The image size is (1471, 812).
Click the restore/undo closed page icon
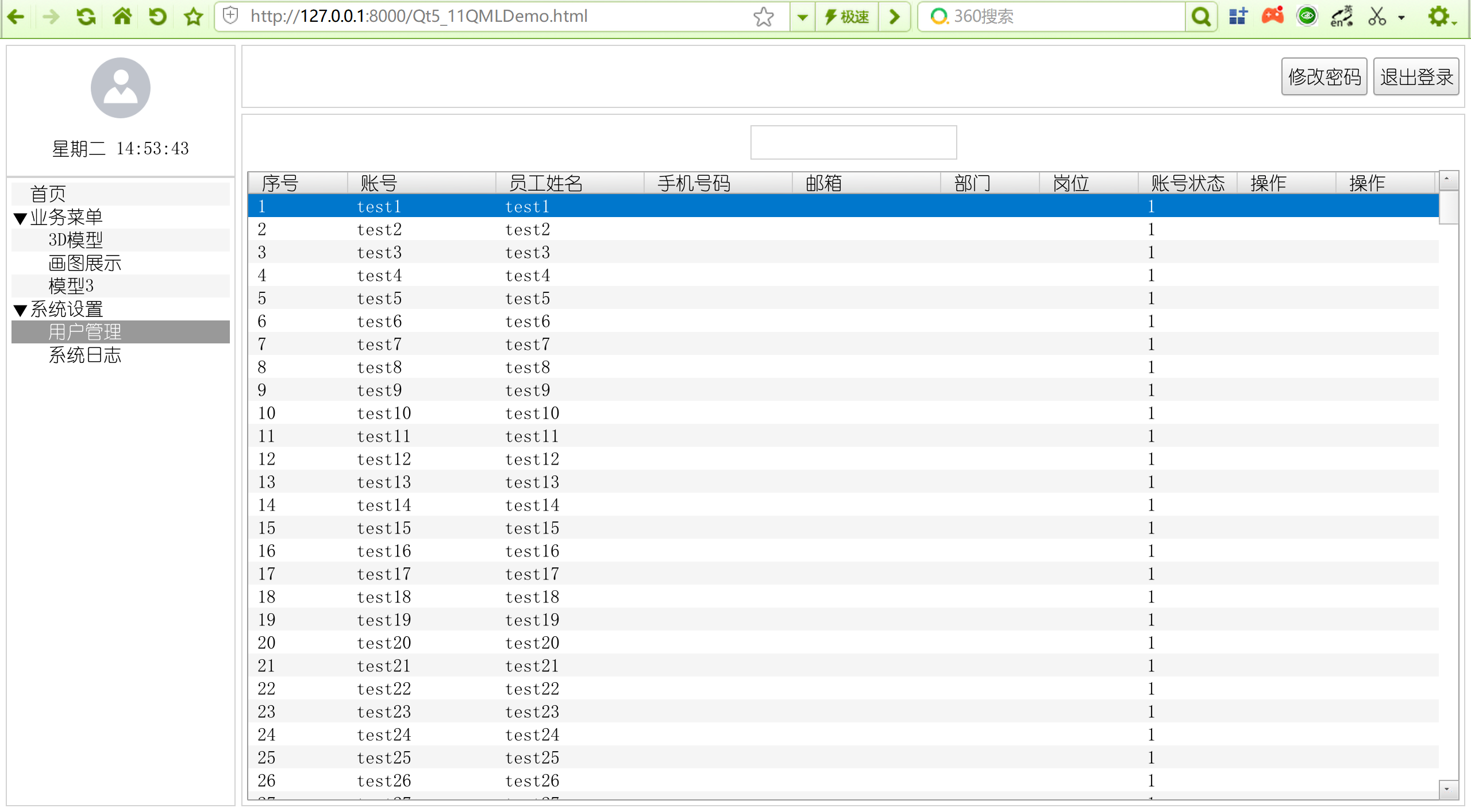(157, 17)
